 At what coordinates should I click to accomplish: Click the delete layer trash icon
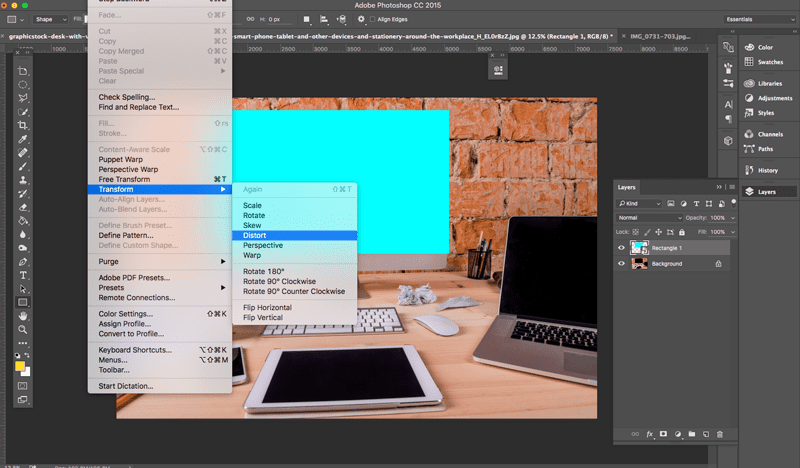[x=719, y=434]
